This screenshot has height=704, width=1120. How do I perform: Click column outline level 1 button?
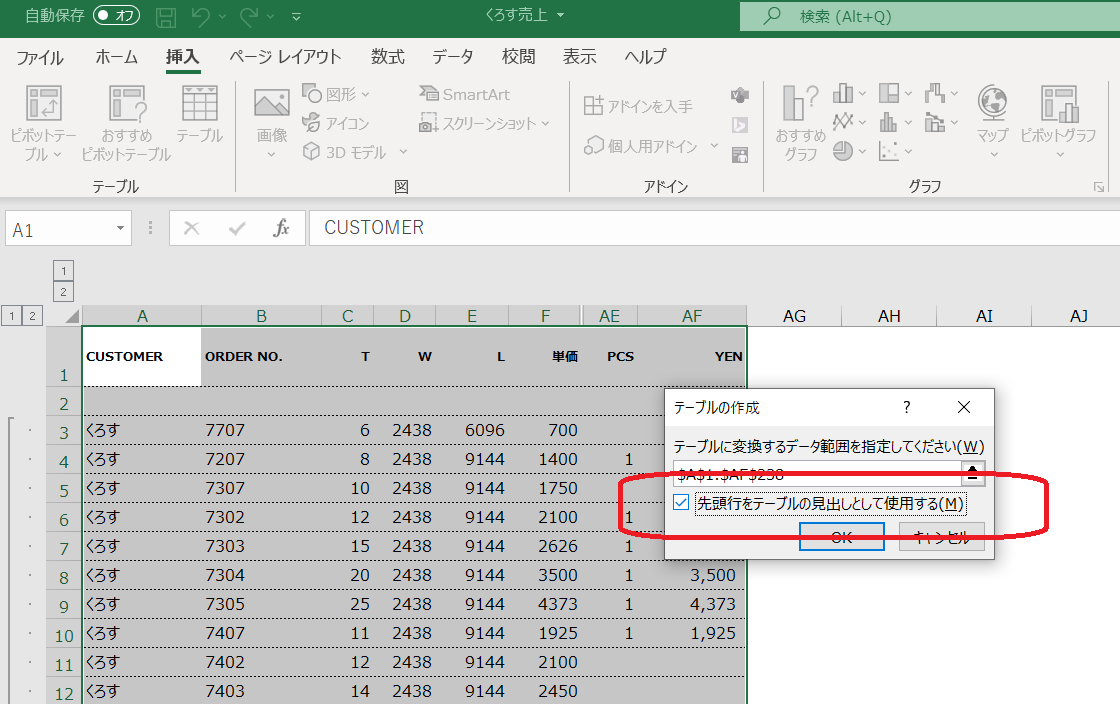pyautogui.click(x=64, y=271)
